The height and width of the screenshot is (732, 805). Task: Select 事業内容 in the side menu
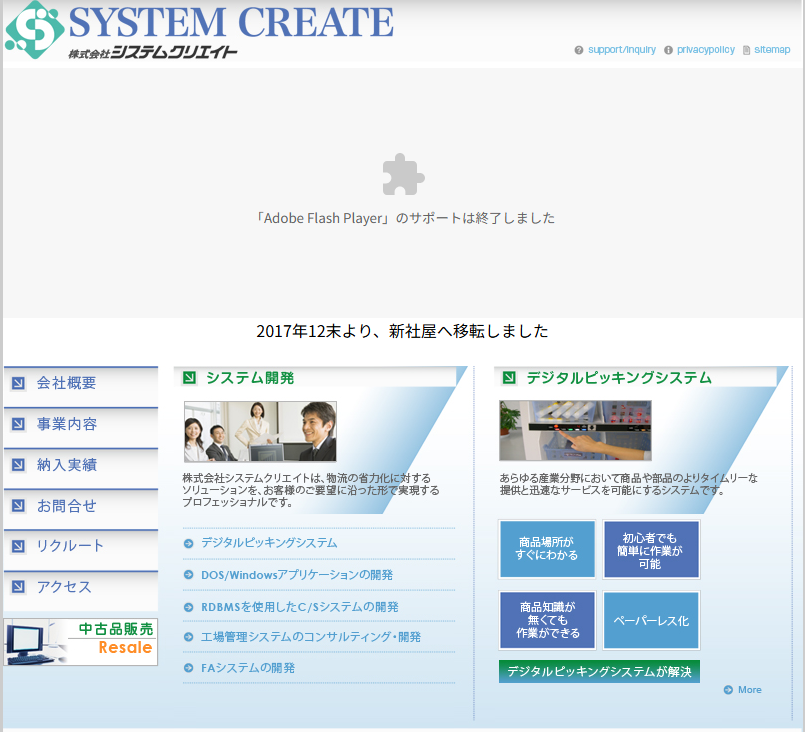point(80,424)
